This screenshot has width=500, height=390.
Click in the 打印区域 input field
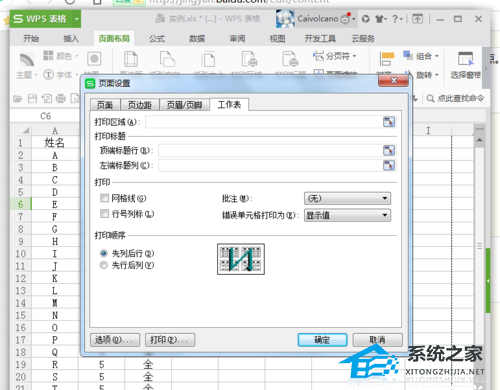[x=264, y=122]
